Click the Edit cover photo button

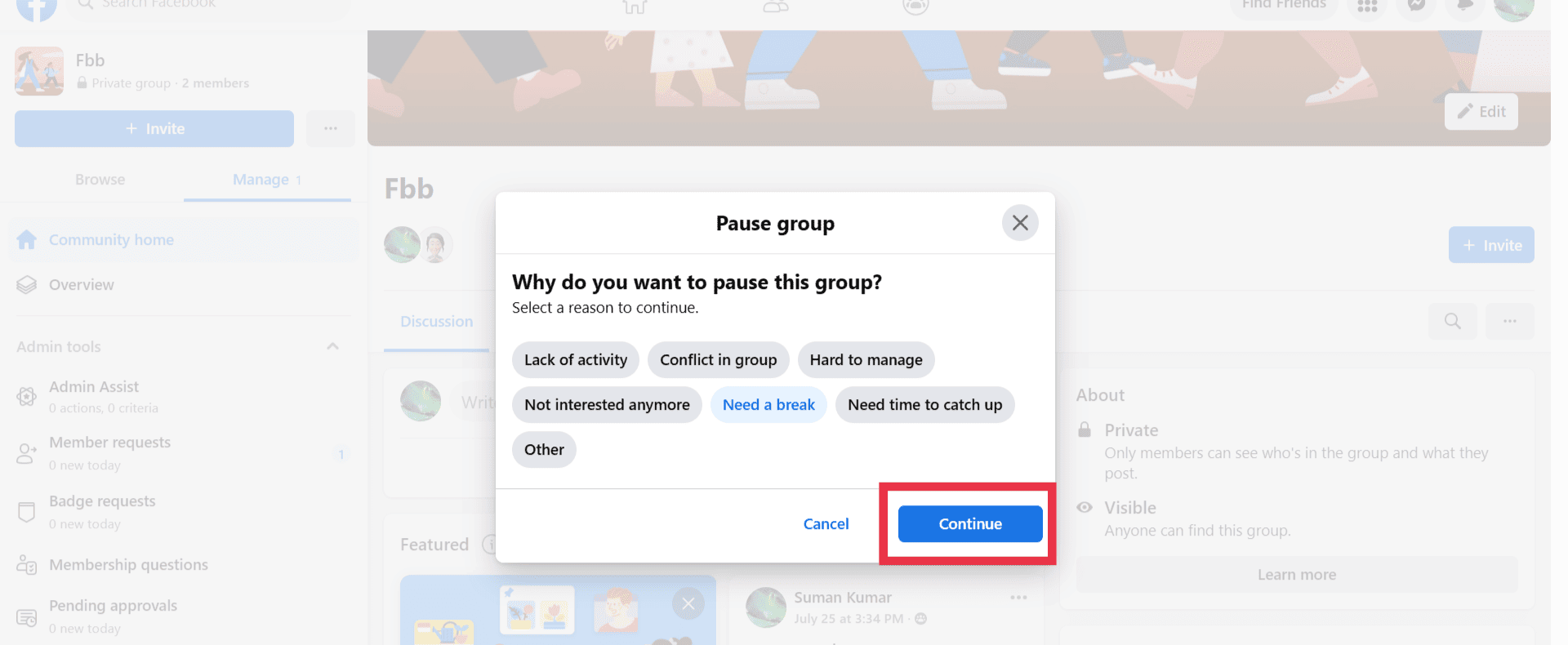(1481, 112)
